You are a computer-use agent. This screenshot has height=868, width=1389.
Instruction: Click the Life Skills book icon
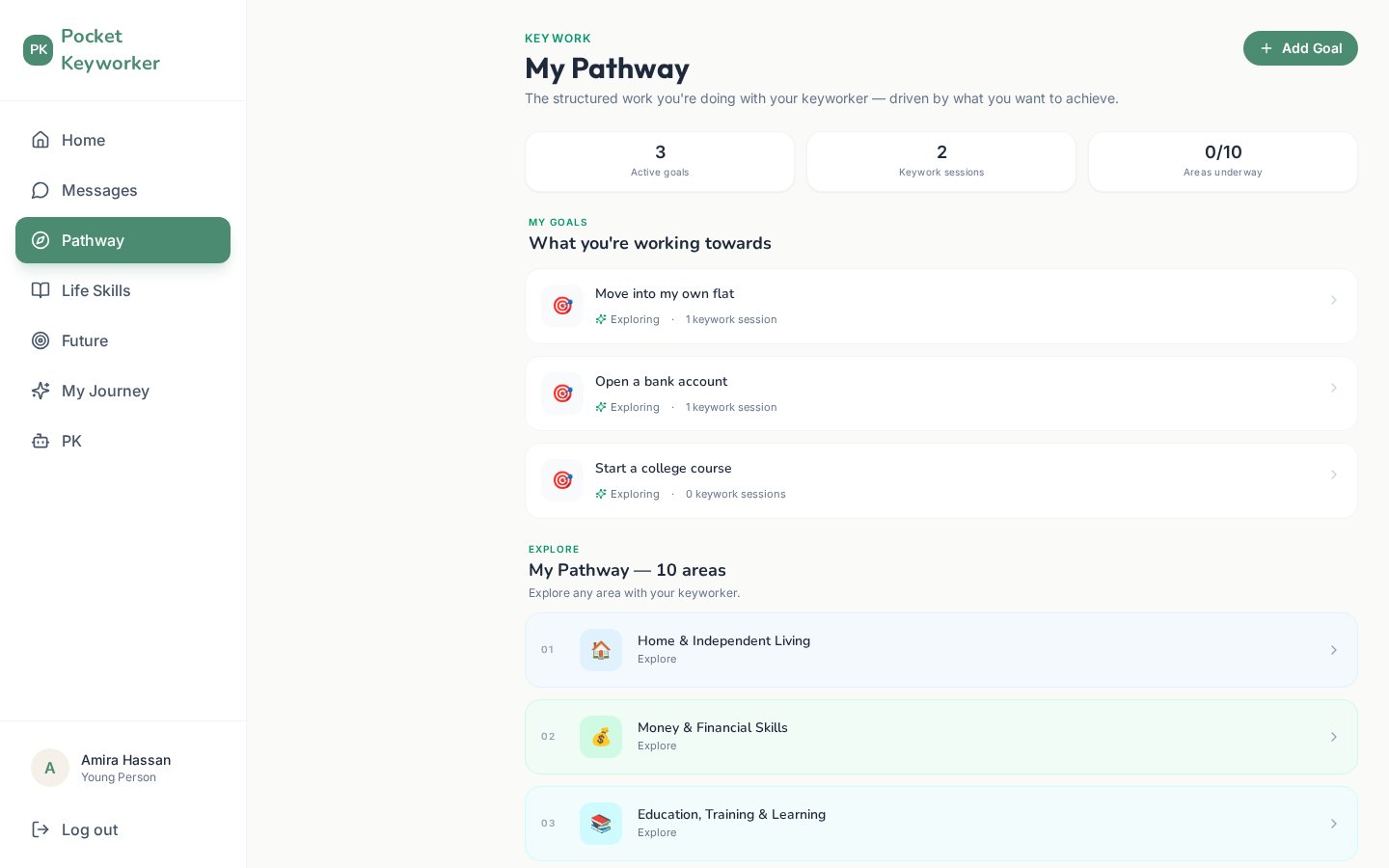coord(41,290)
